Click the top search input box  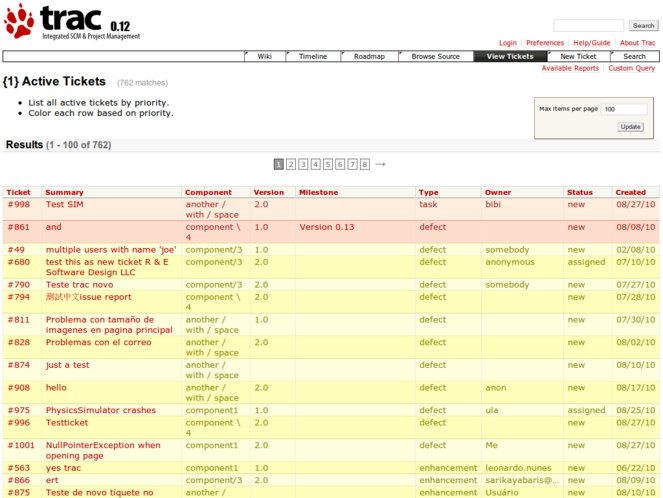pyautogui.click(x=588, y=26)
